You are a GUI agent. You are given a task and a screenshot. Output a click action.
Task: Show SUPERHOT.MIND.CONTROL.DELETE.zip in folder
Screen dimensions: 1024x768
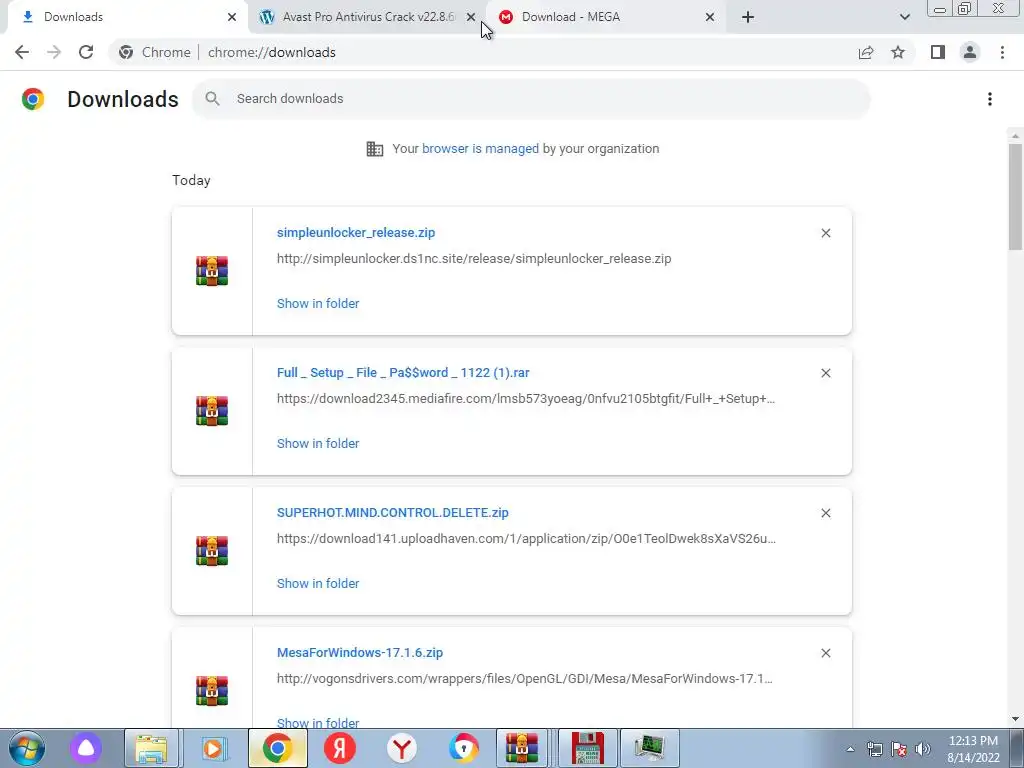click(317, 583)
